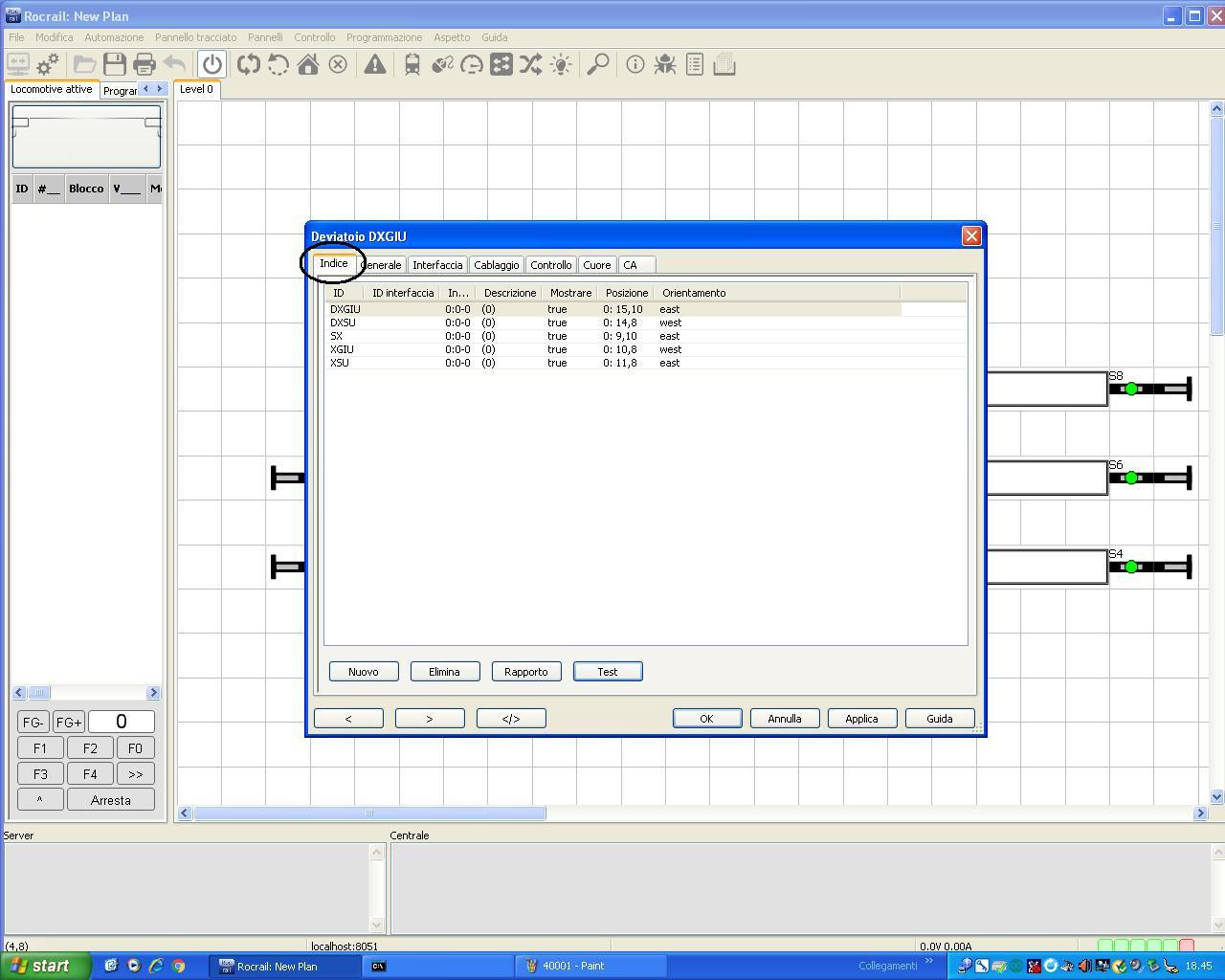Switch to the Cablaggio tab
1225x980 pixels.
coord(497,265)
